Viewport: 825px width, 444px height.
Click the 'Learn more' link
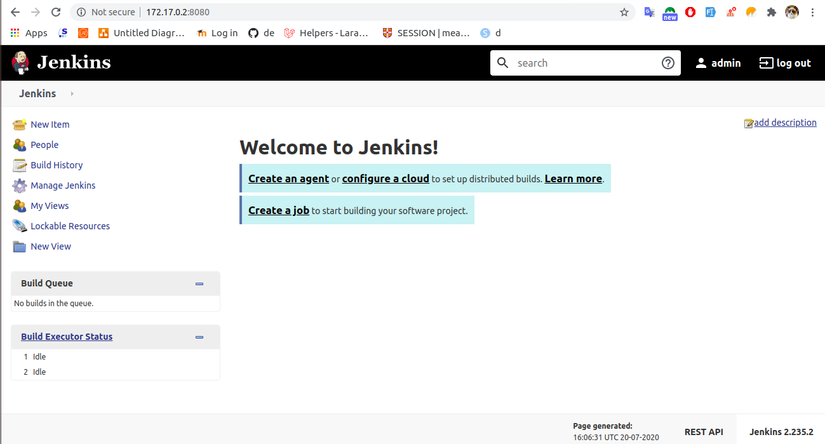pos(573,179)
